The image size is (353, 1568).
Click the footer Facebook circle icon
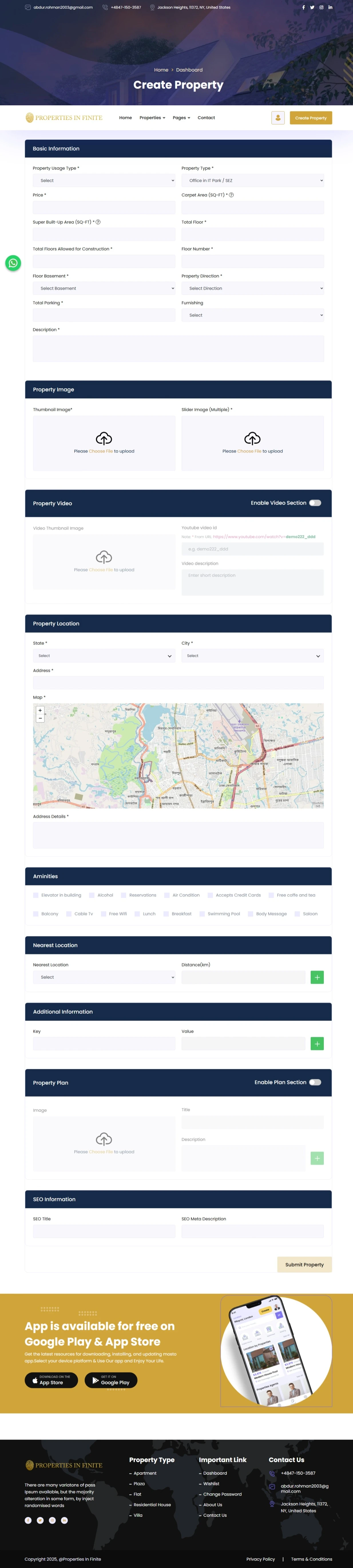click(x=28, y=1520)
